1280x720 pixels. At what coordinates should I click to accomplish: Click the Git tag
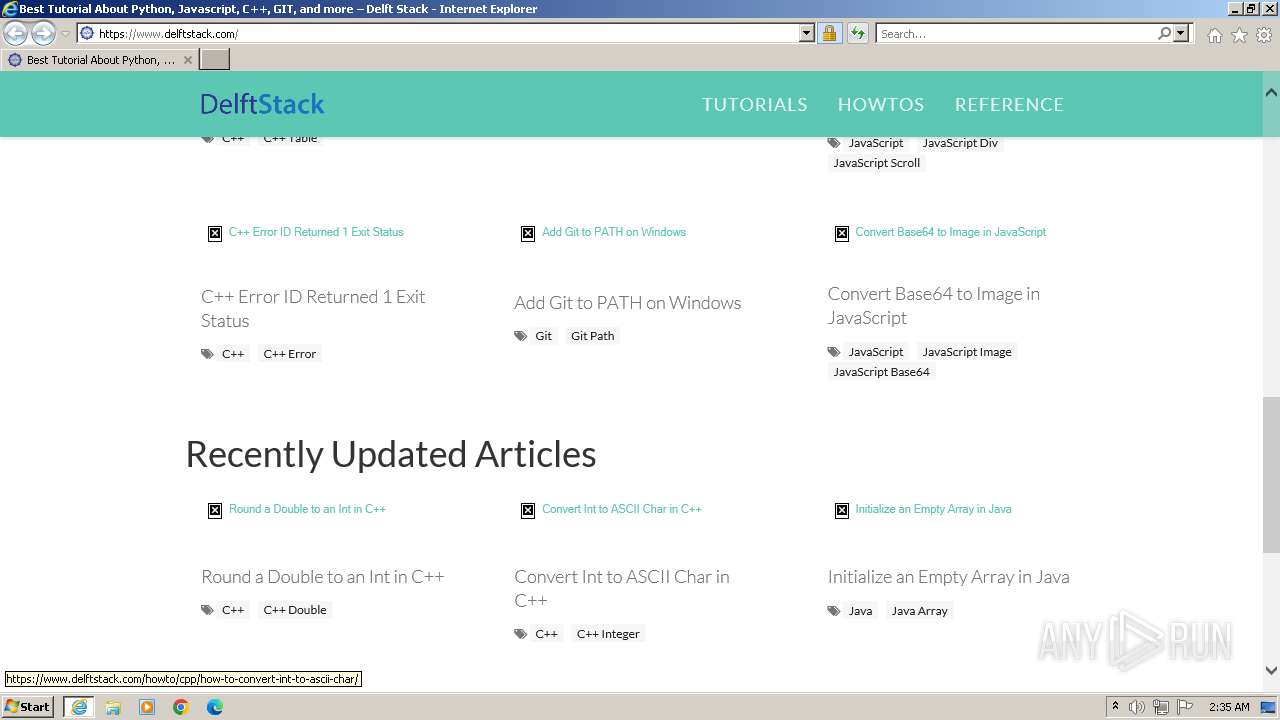(543, 336)
